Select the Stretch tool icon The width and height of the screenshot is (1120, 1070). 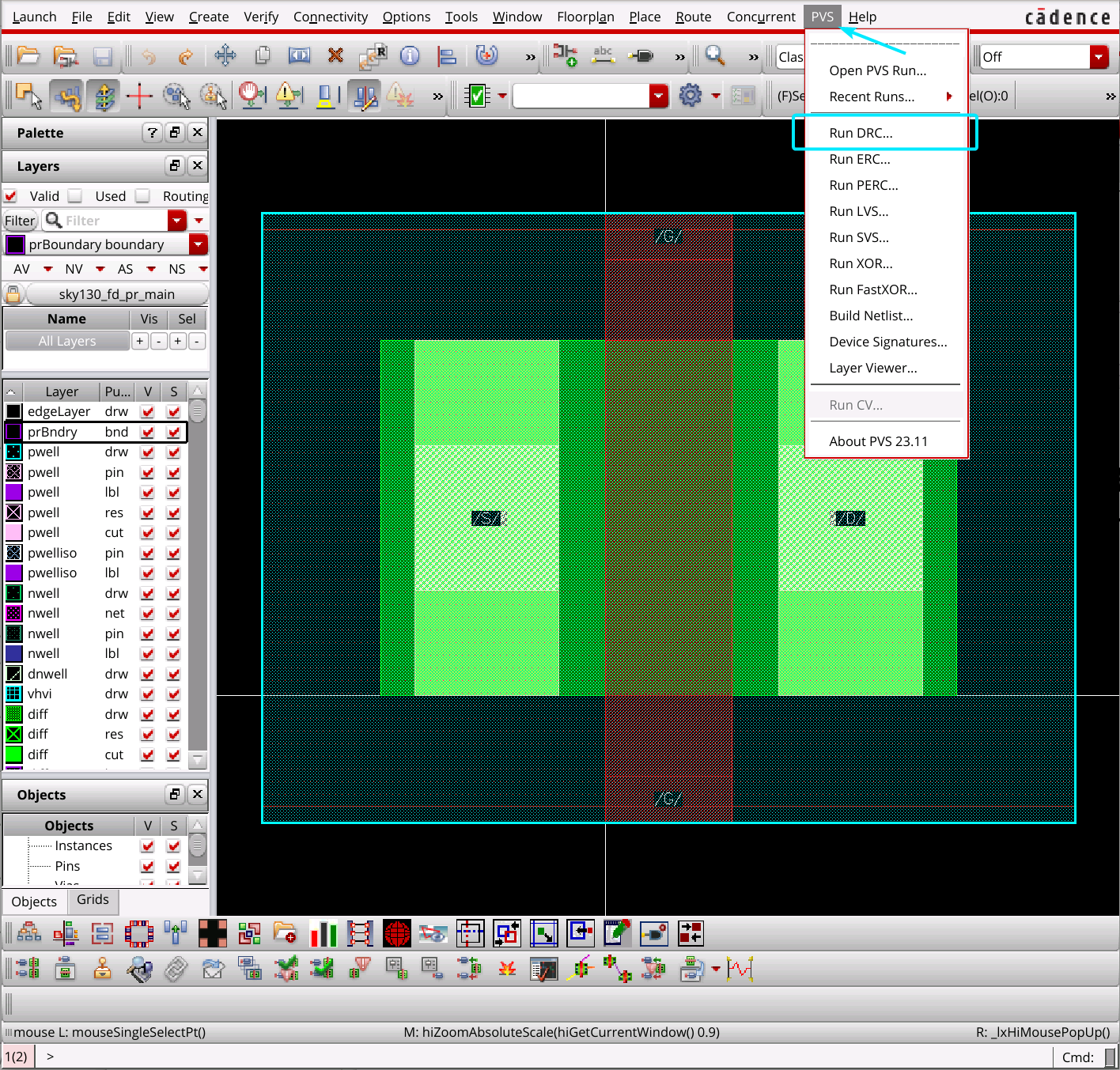pos(299,55)
